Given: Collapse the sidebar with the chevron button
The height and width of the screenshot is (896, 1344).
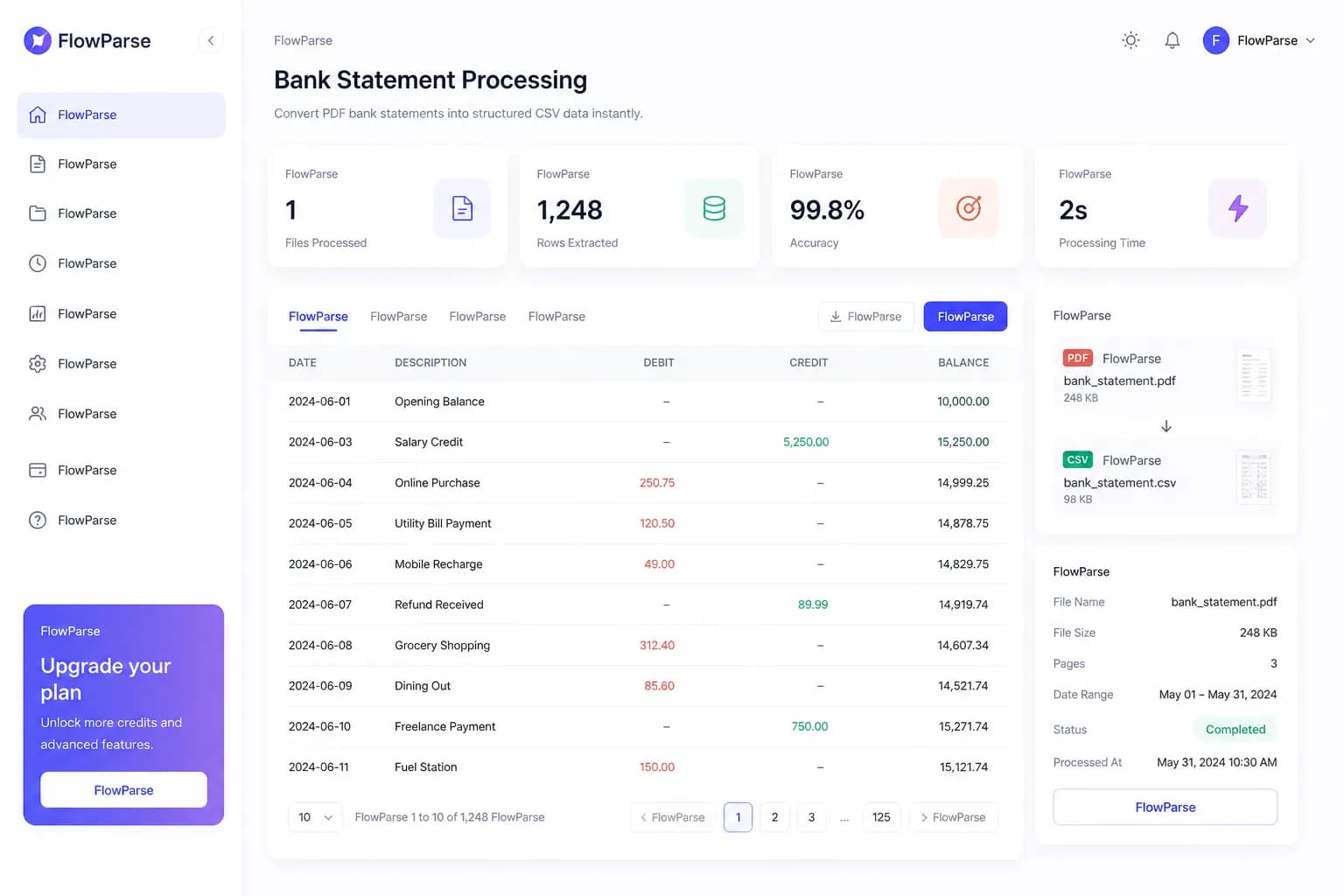Looking at the screenshot, I should 211,40.
